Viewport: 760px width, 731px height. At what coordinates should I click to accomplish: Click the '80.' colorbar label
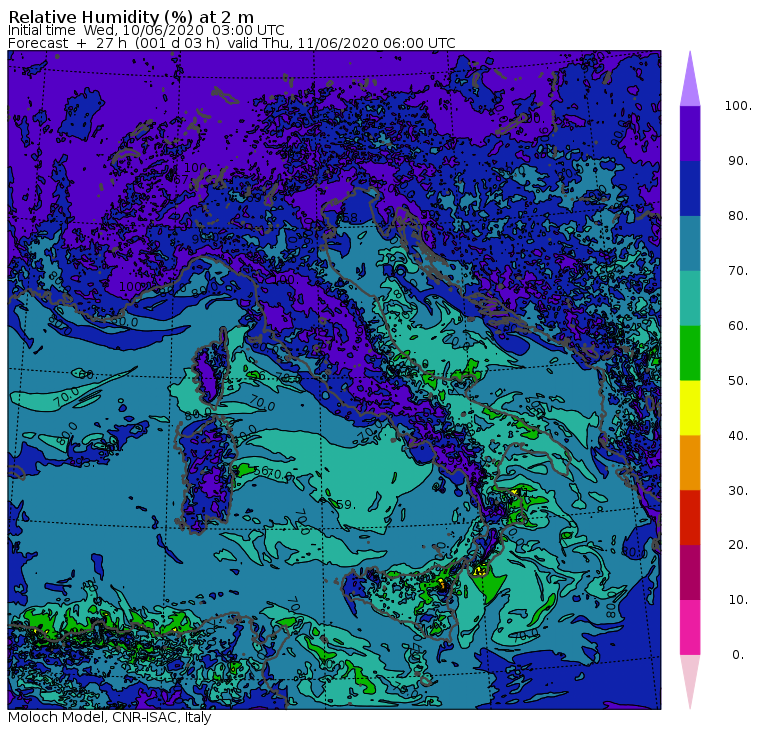click(x=739, y=216)
